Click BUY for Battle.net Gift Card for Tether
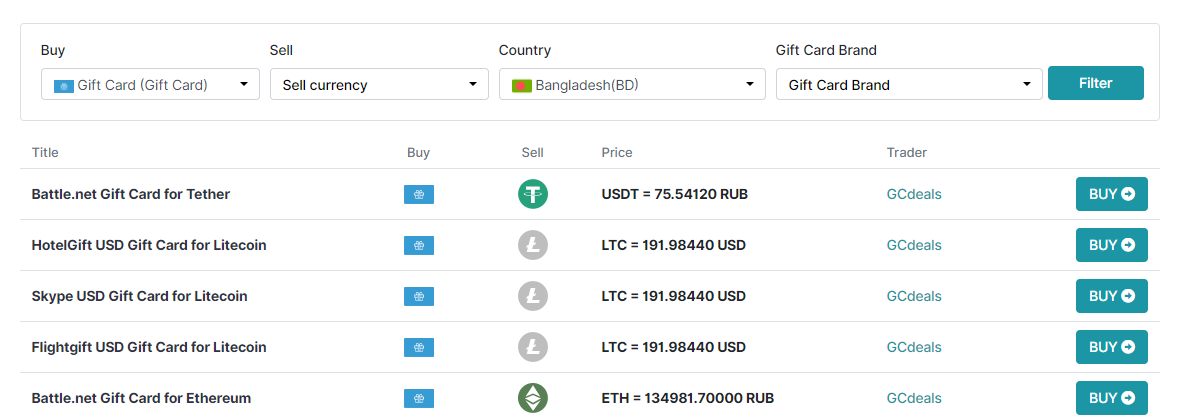 pyautogui.click(x=1112, y=194)
